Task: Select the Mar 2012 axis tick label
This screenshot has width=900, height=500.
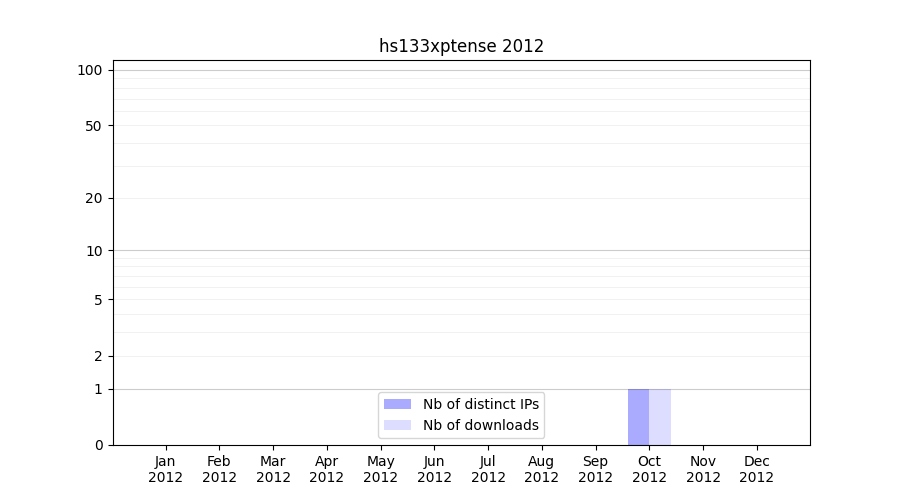Action: coord(273,469)
